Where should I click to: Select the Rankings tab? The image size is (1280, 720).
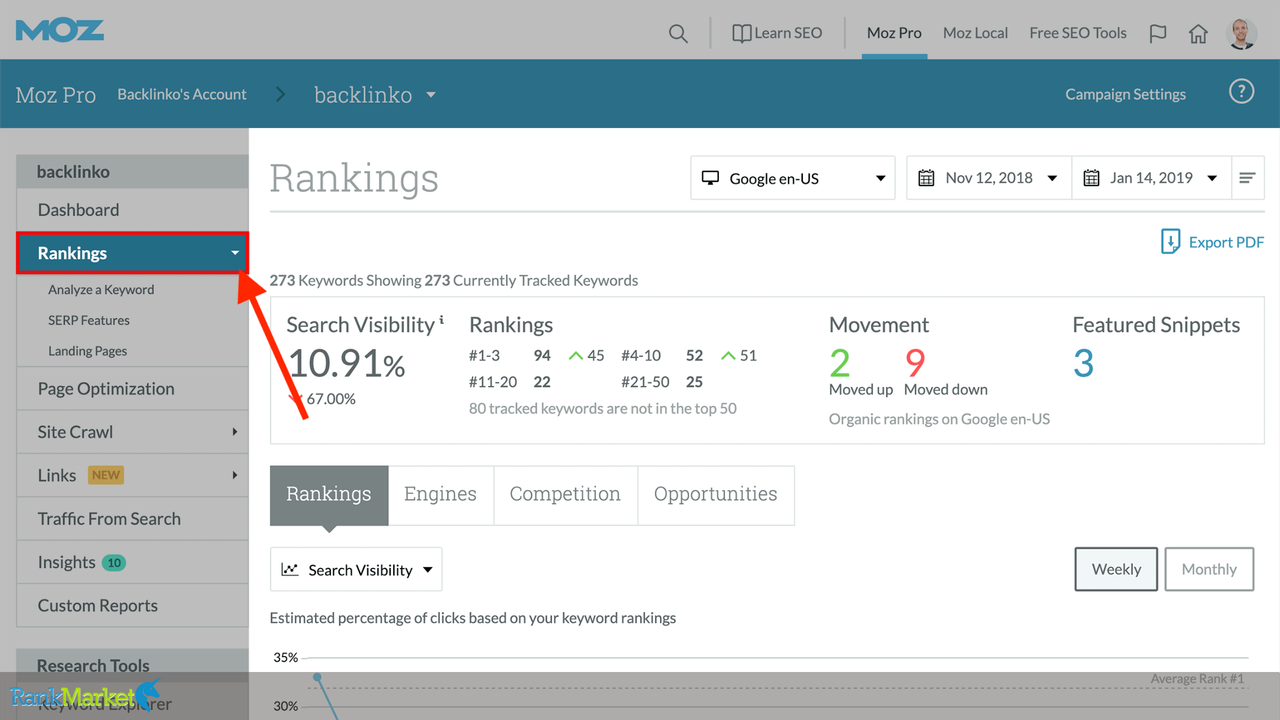(329, 495)
